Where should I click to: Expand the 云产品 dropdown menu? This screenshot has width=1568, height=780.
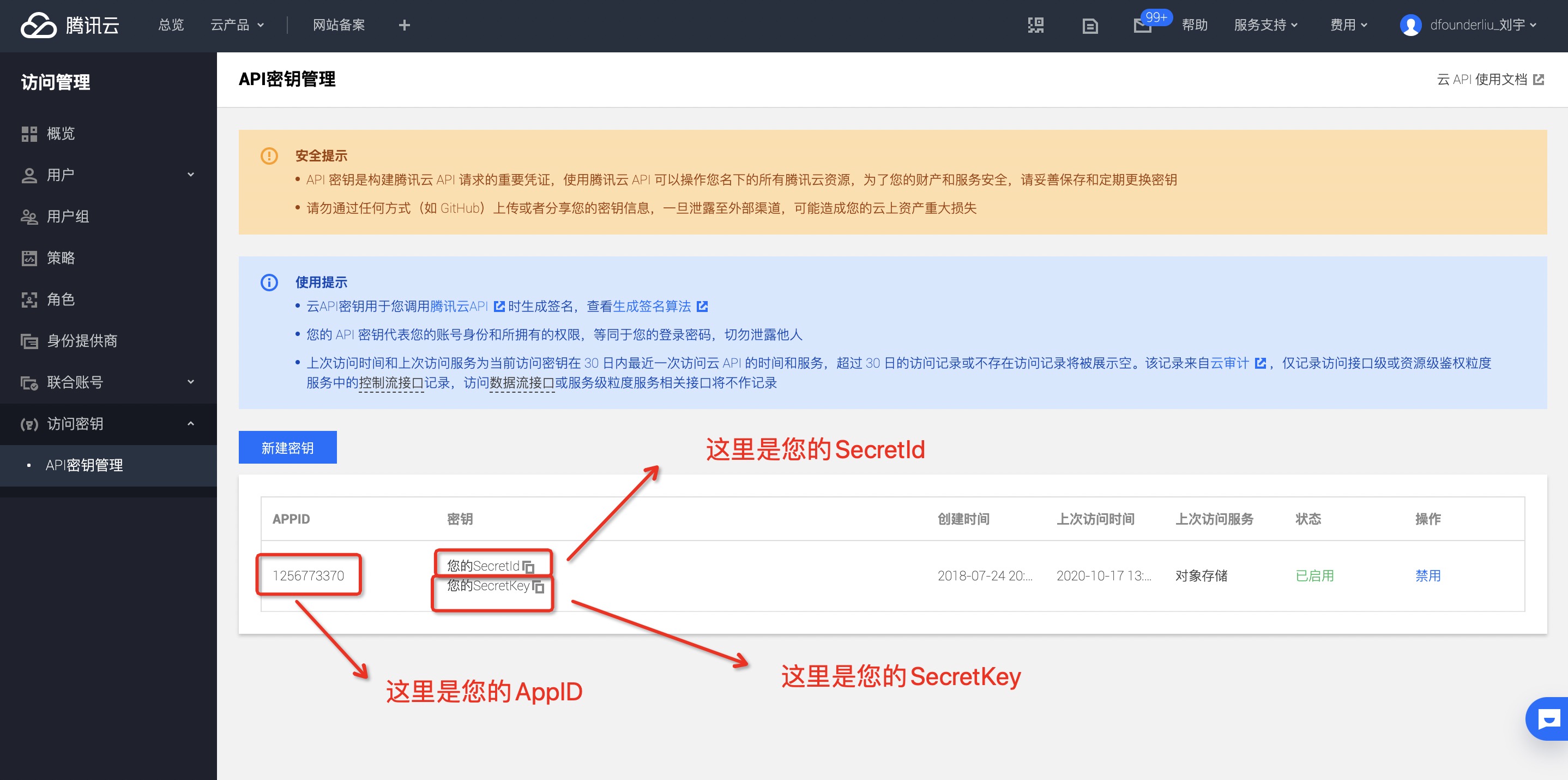click(237, 26)
